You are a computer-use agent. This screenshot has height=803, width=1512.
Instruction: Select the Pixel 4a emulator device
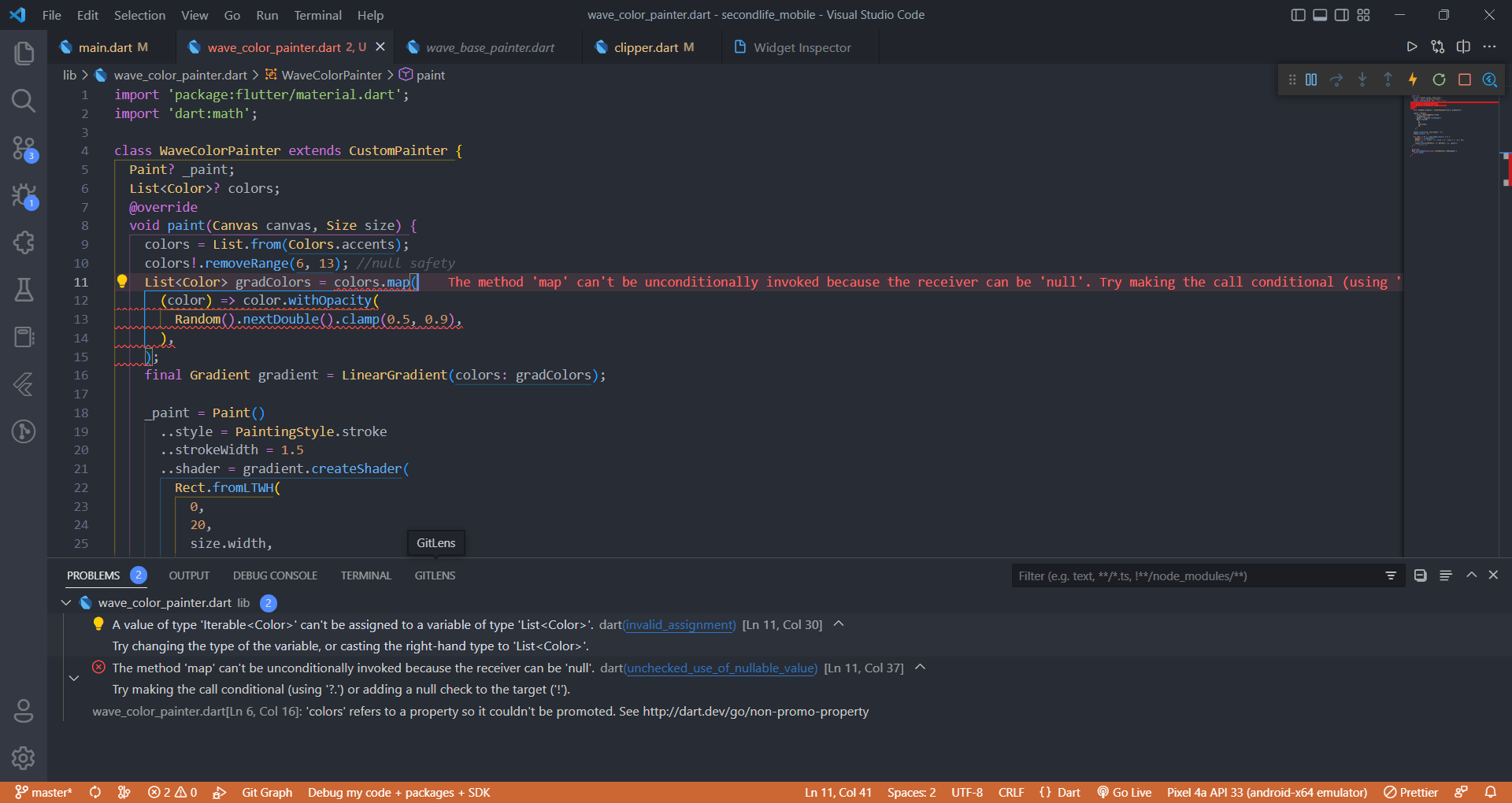tap(1267, 793)
